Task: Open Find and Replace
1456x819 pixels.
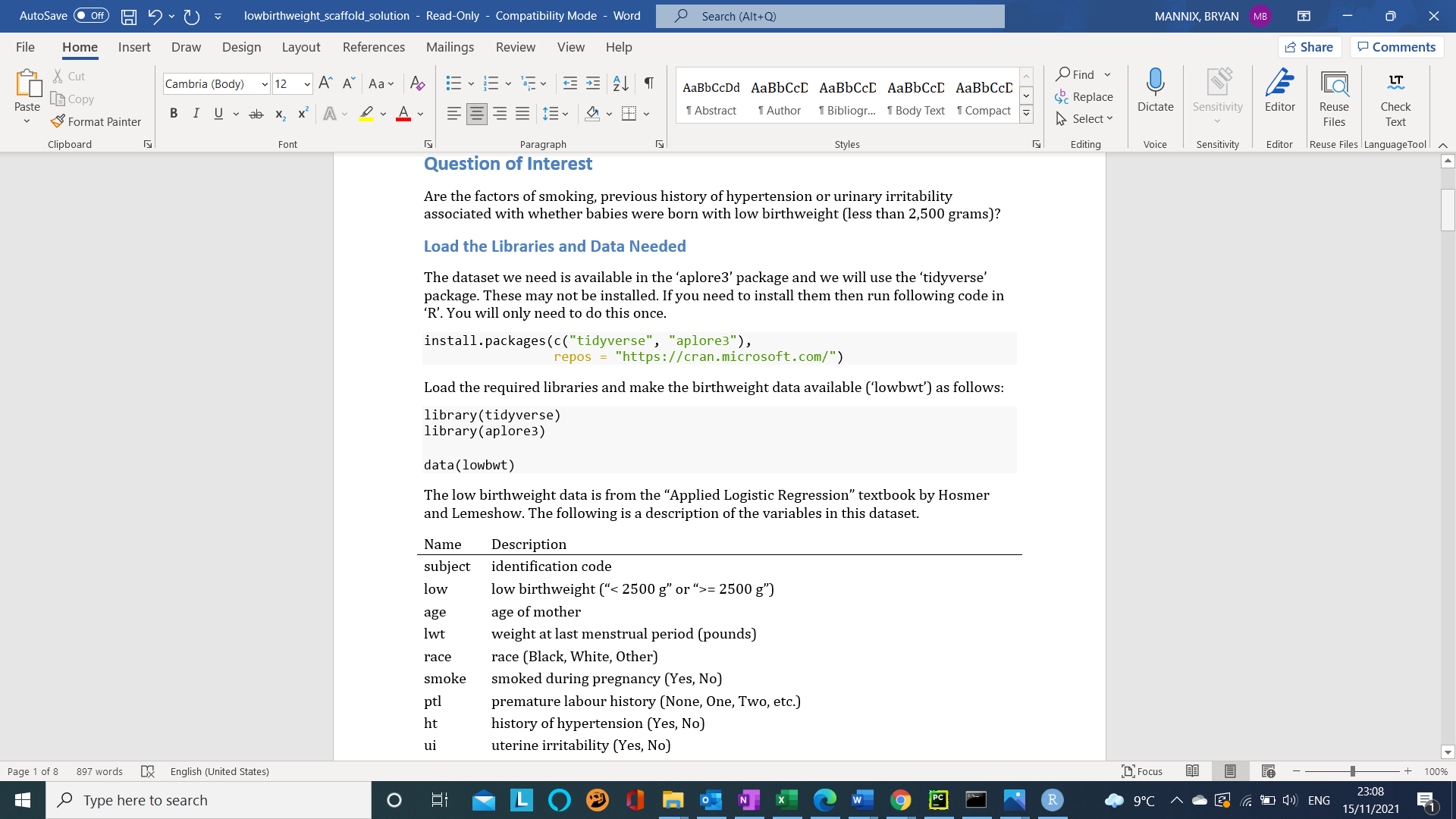Action: click(1084, 96)
